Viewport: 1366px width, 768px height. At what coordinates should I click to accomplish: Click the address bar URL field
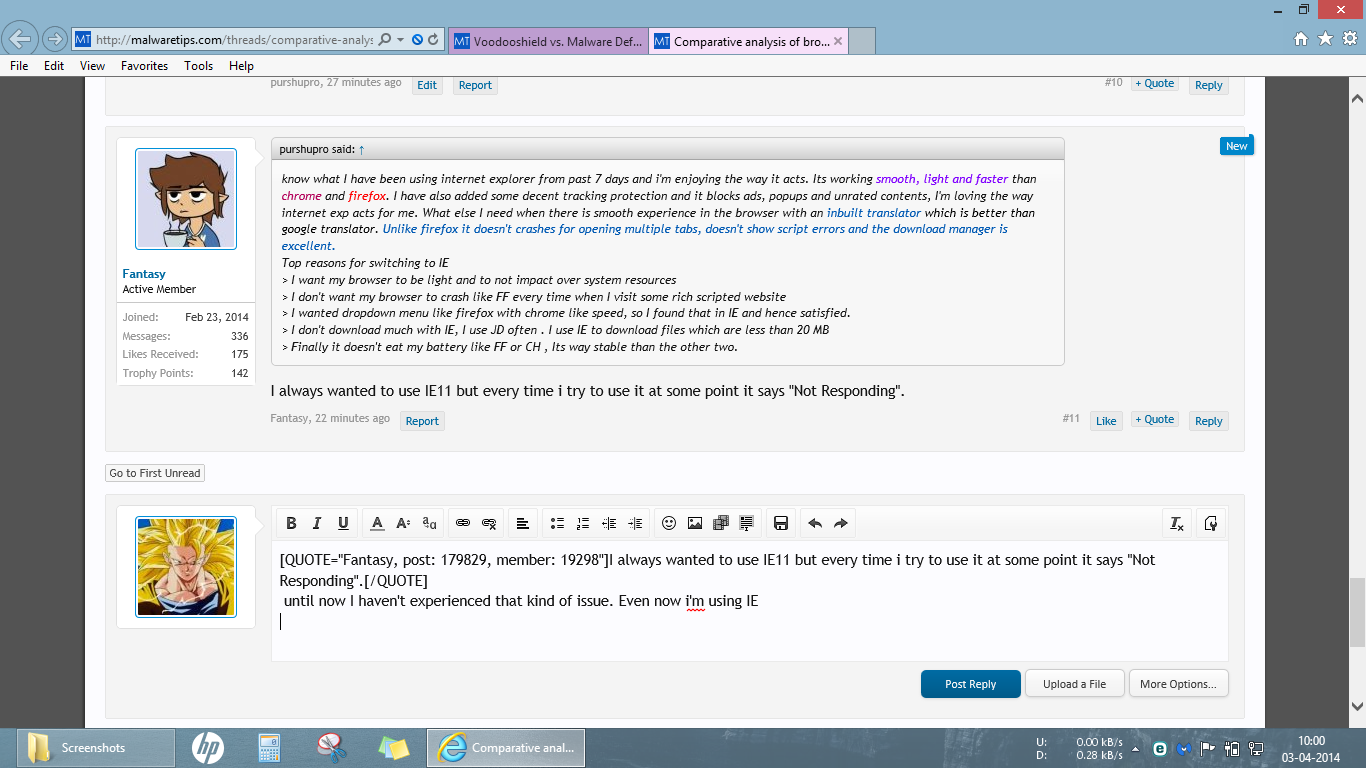coord(234,40)
